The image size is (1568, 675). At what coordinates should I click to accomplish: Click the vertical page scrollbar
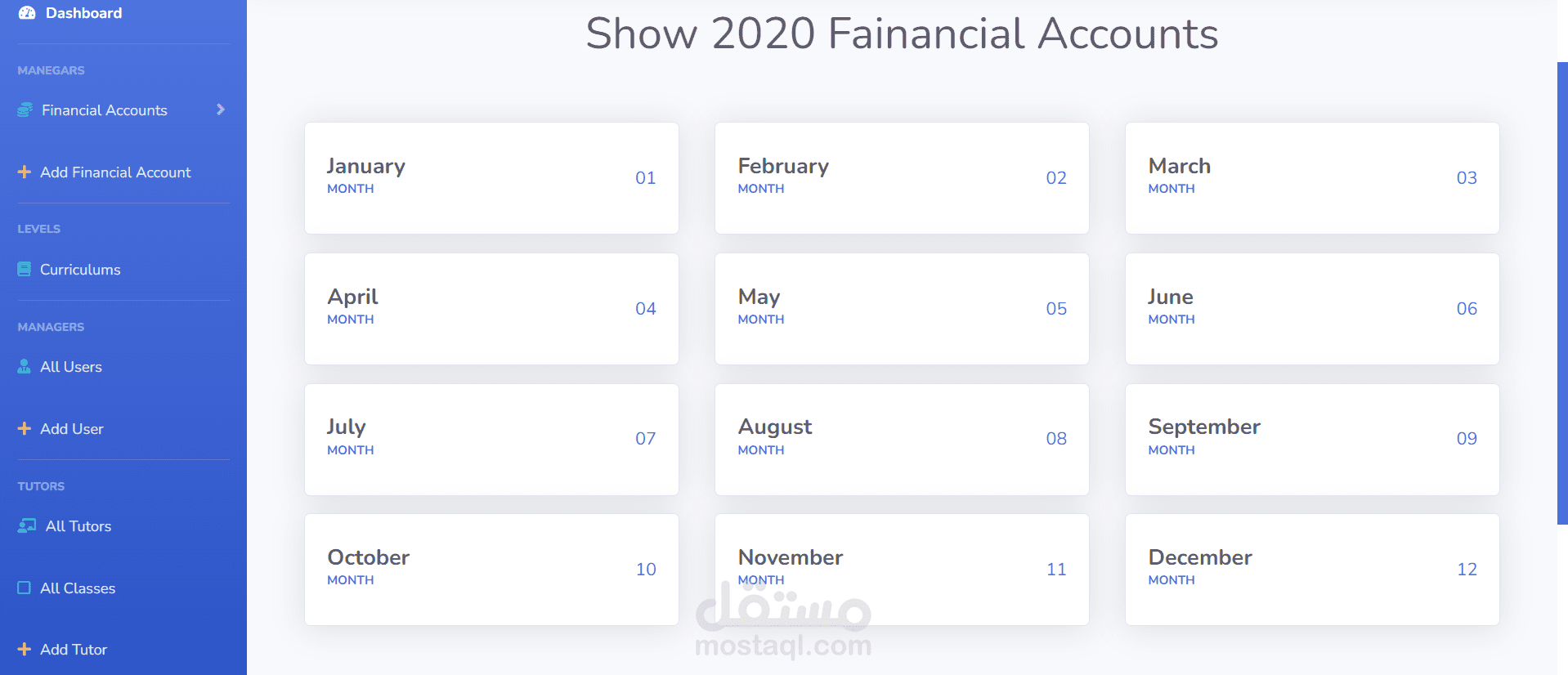point(1562,293)
